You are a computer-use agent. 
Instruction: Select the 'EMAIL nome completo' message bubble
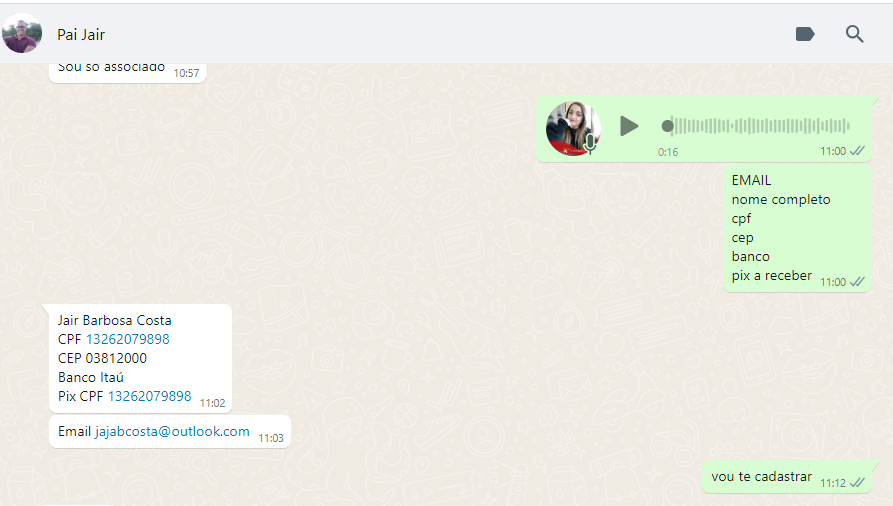coord(797,228)
